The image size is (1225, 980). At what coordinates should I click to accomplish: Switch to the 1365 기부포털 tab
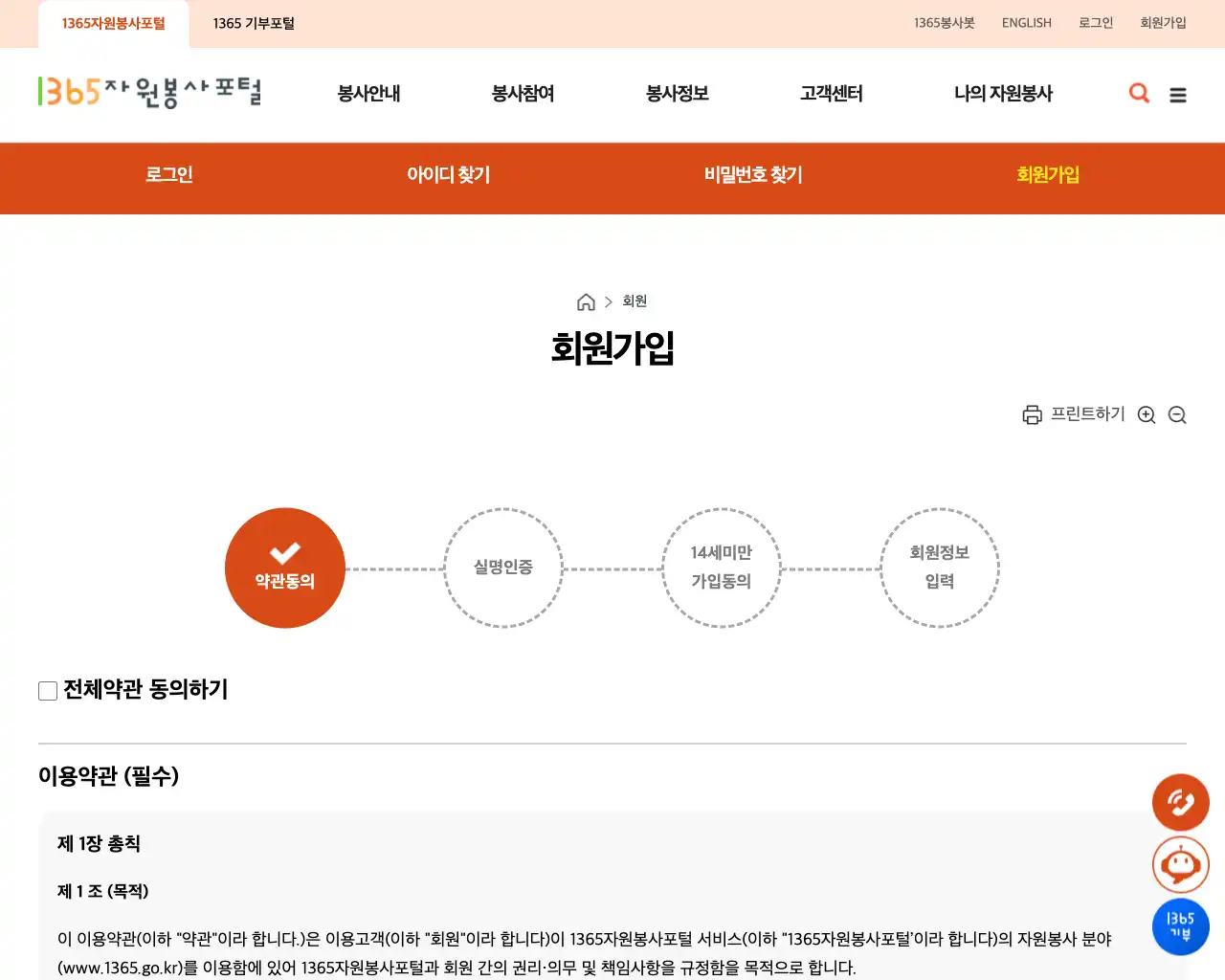[x=254, y=23]
